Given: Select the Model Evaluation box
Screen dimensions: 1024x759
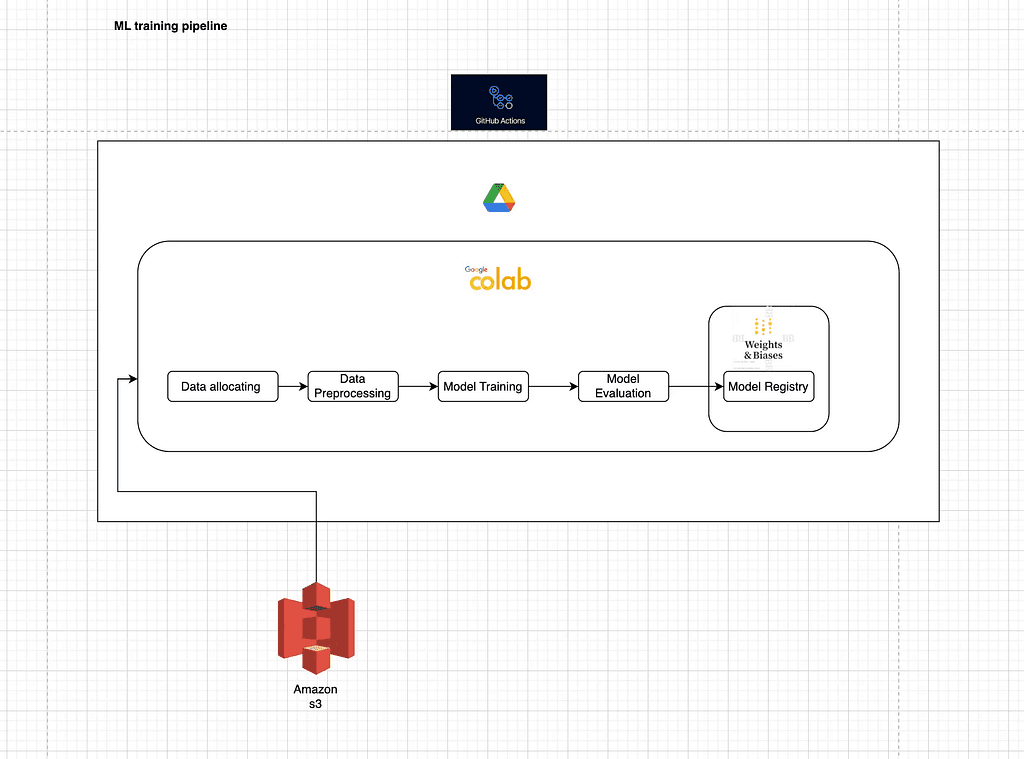Looking at the screenshot, I should pyautogui.click(x=623, y=387).
